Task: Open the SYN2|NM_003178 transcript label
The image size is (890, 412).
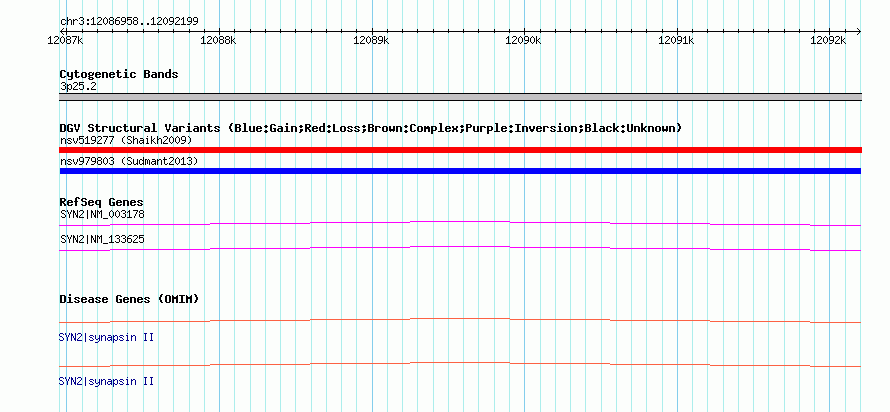Action: coord(102,215)
